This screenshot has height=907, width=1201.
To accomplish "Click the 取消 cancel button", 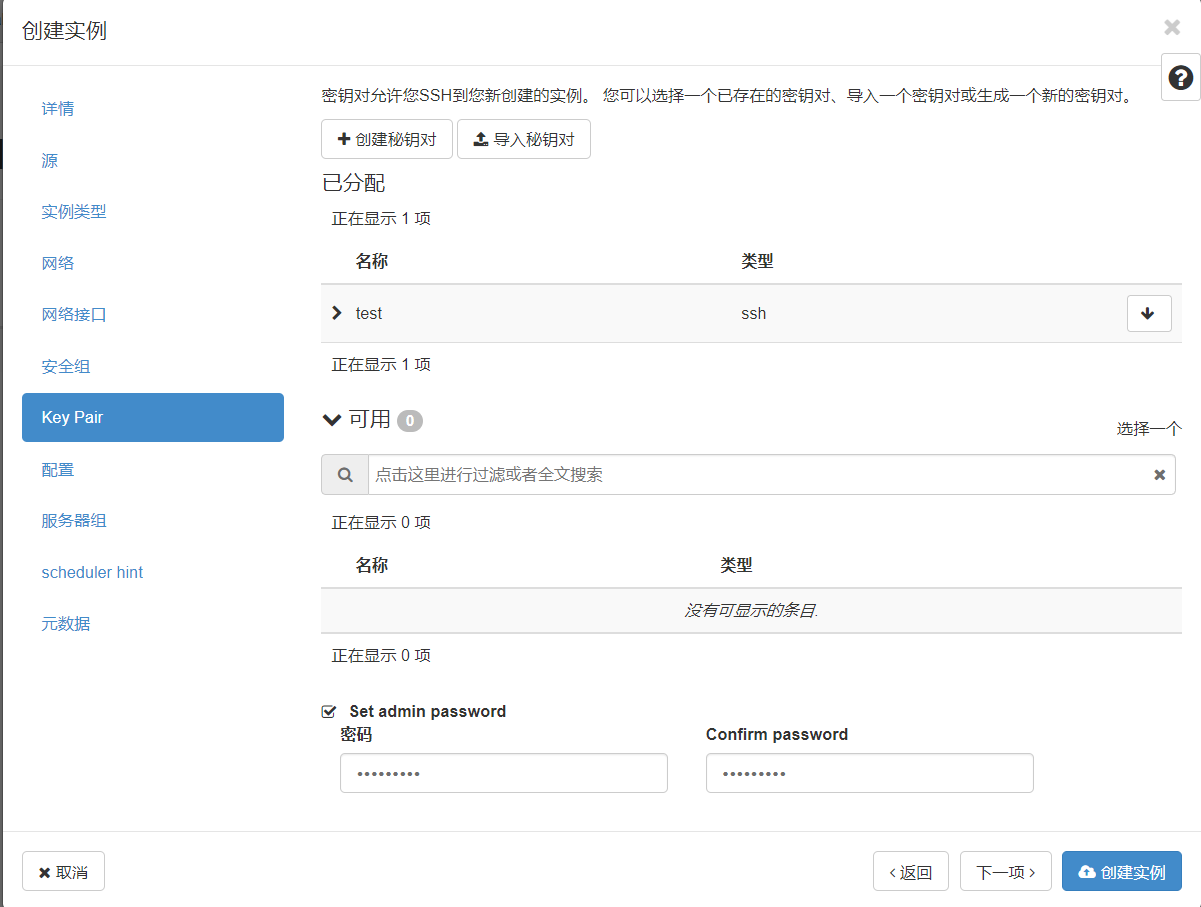I will coord(63,872).
